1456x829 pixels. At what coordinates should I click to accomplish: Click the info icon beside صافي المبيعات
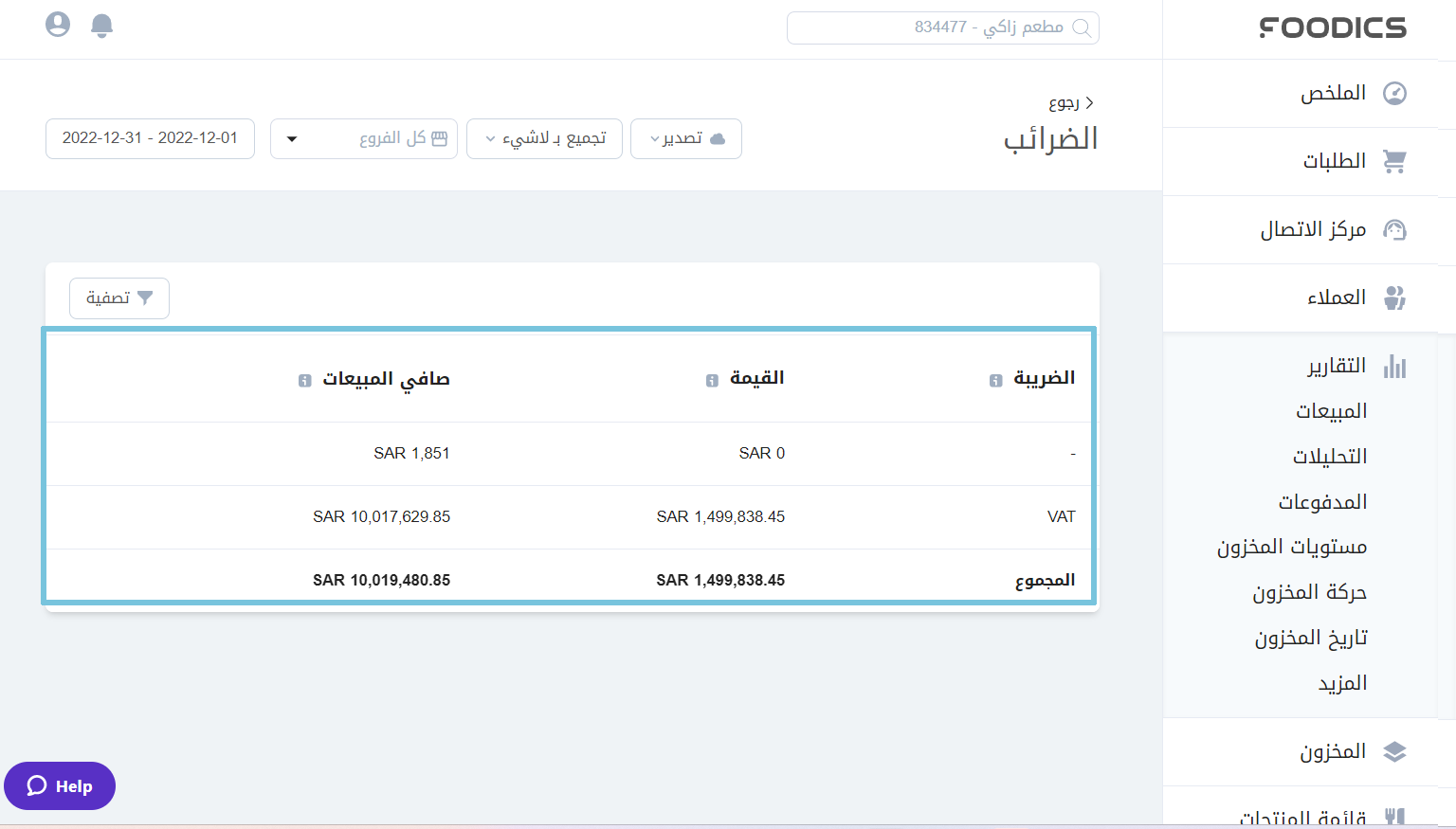click(x=304, y=380)
